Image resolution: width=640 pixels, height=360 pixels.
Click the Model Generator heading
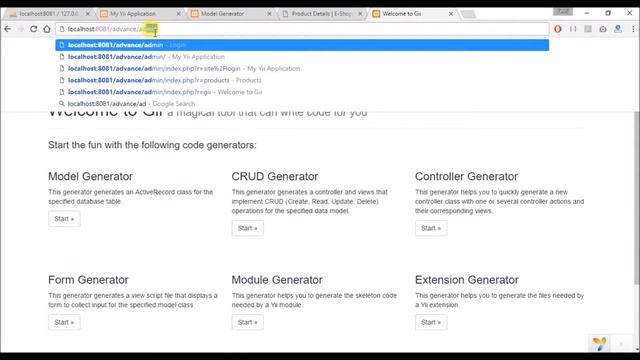(x=90, y=176)
